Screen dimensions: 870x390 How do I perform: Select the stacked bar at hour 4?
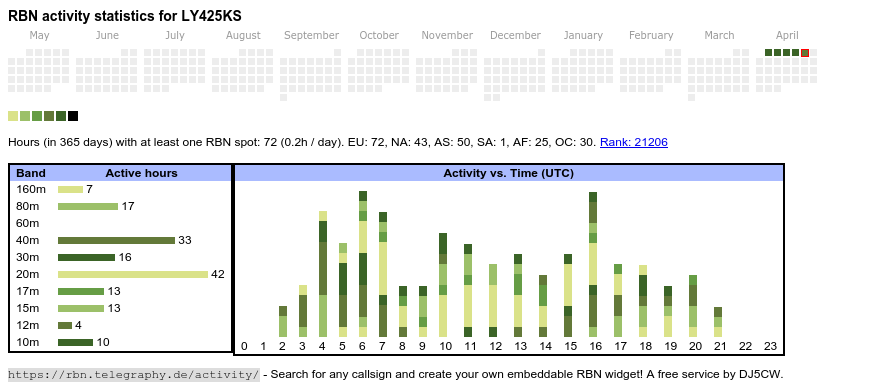[323, 274]
